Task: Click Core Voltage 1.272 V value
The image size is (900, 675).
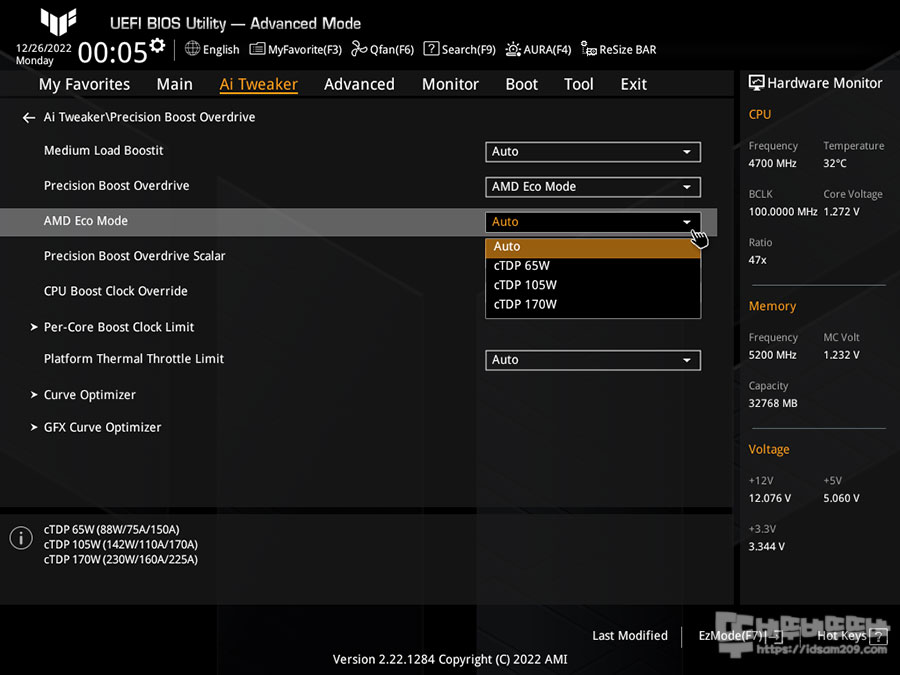Action: (x=841, y=212)
